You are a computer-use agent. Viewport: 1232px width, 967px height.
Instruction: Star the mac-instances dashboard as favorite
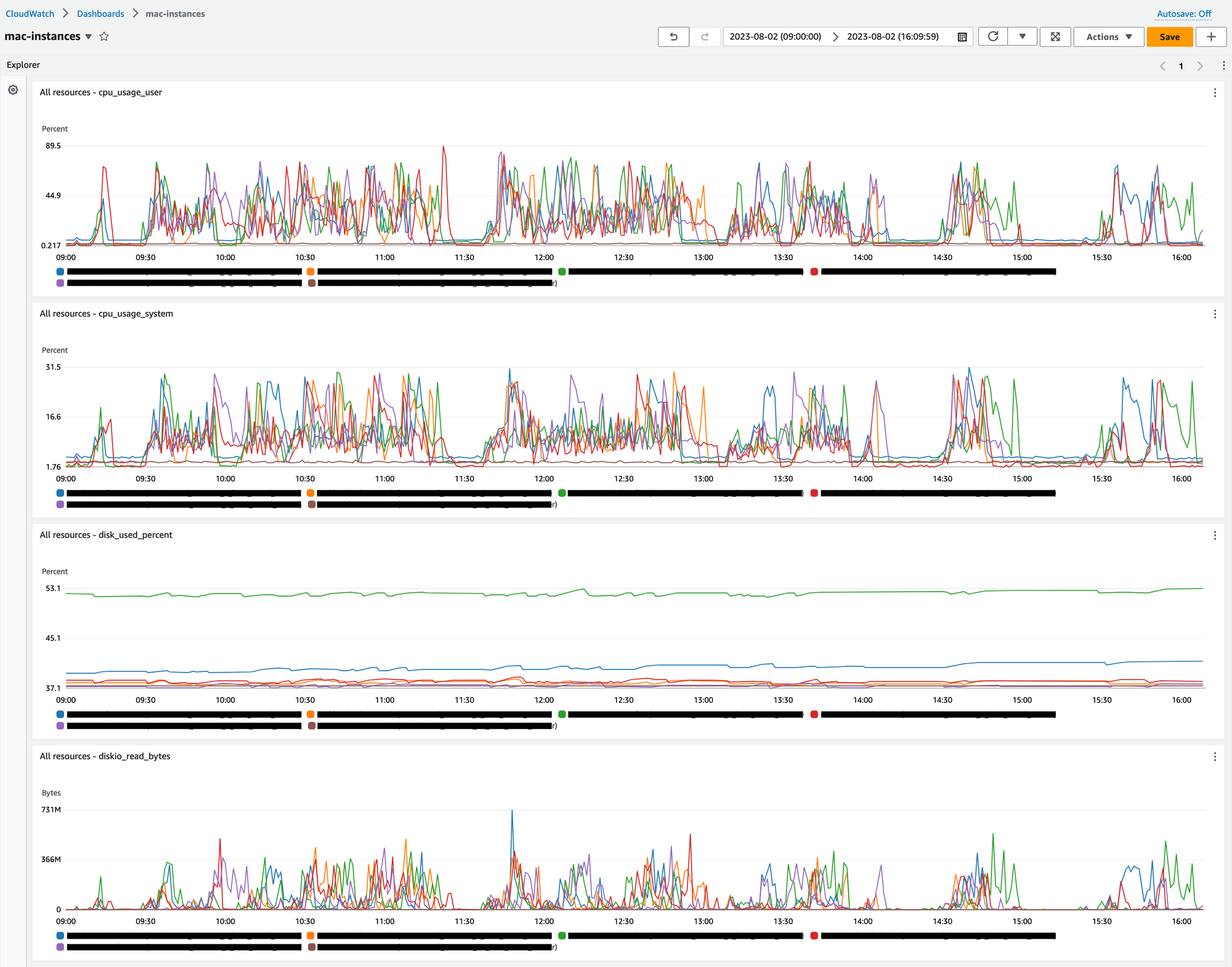point(104,36)
